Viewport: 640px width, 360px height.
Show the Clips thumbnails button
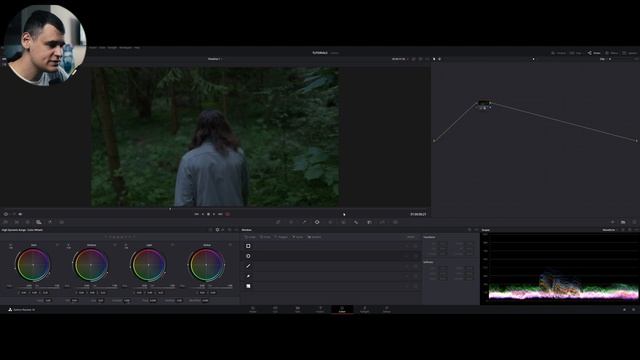pos(577,53)
